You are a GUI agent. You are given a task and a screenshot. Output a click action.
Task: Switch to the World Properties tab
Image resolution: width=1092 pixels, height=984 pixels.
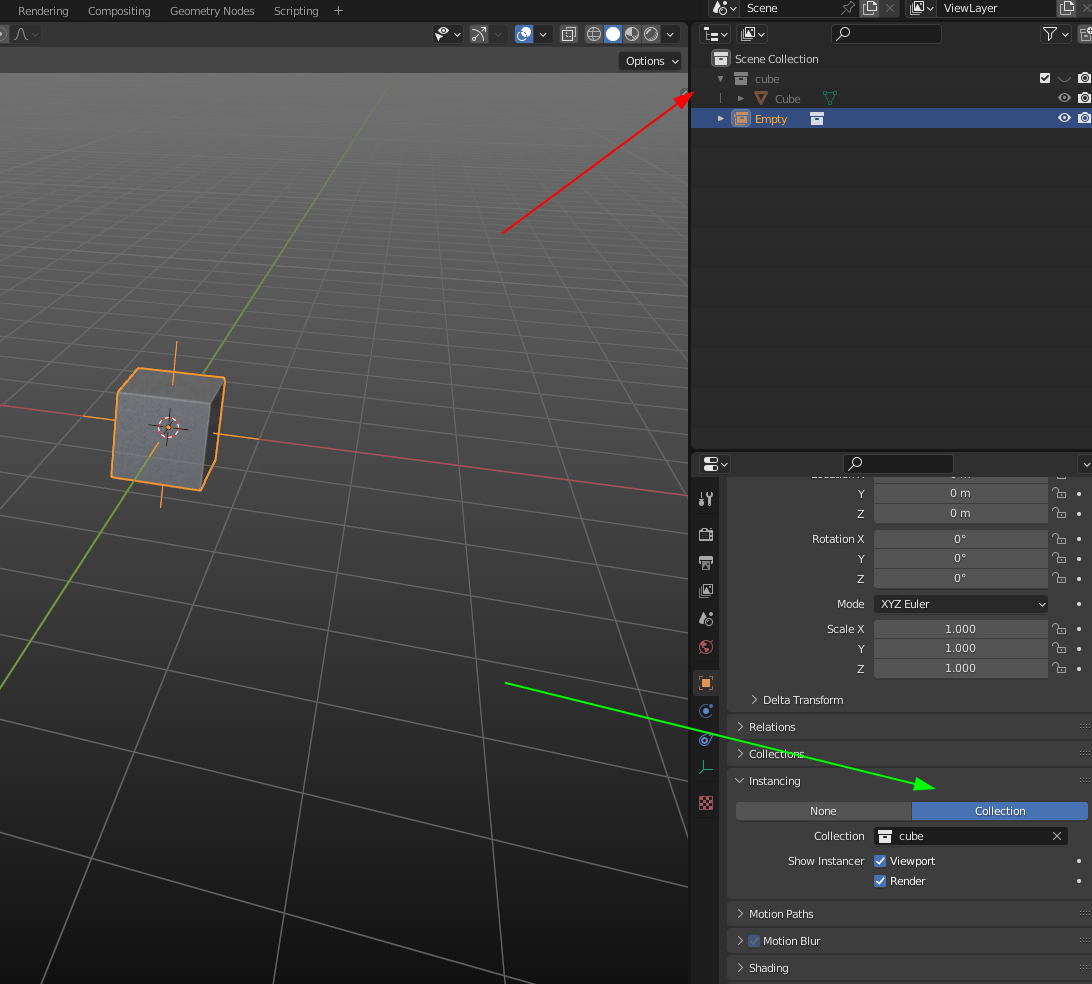(x=706, y=647)
